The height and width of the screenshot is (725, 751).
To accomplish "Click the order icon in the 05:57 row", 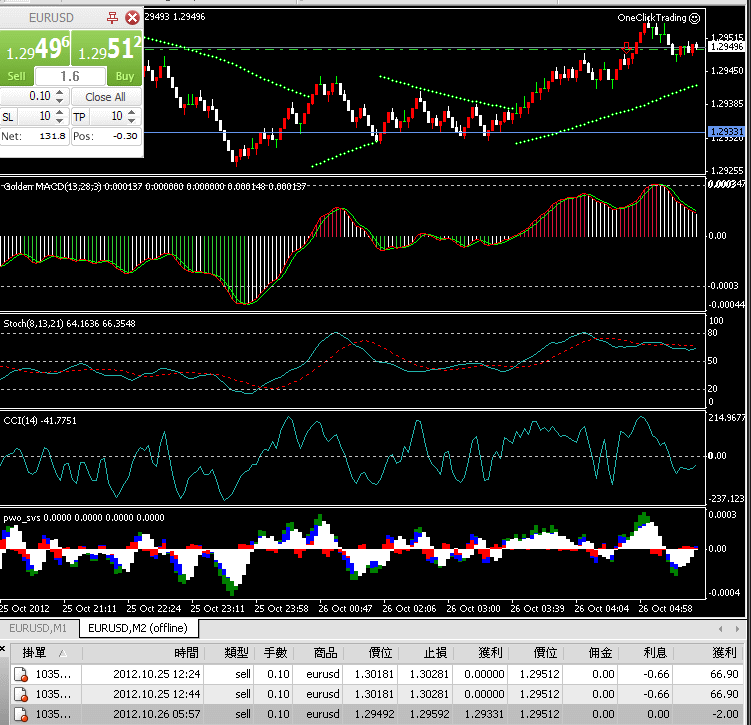I will (x=21, y=714).
